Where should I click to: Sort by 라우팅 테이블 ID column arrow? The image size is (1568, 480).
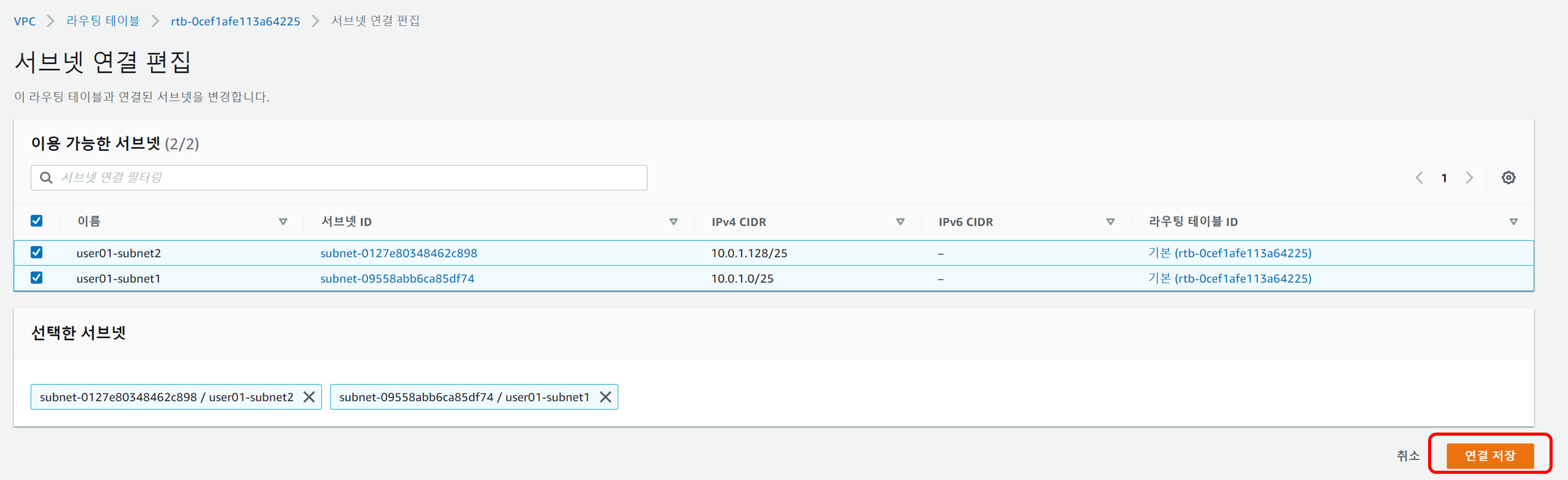(1514, 221)
